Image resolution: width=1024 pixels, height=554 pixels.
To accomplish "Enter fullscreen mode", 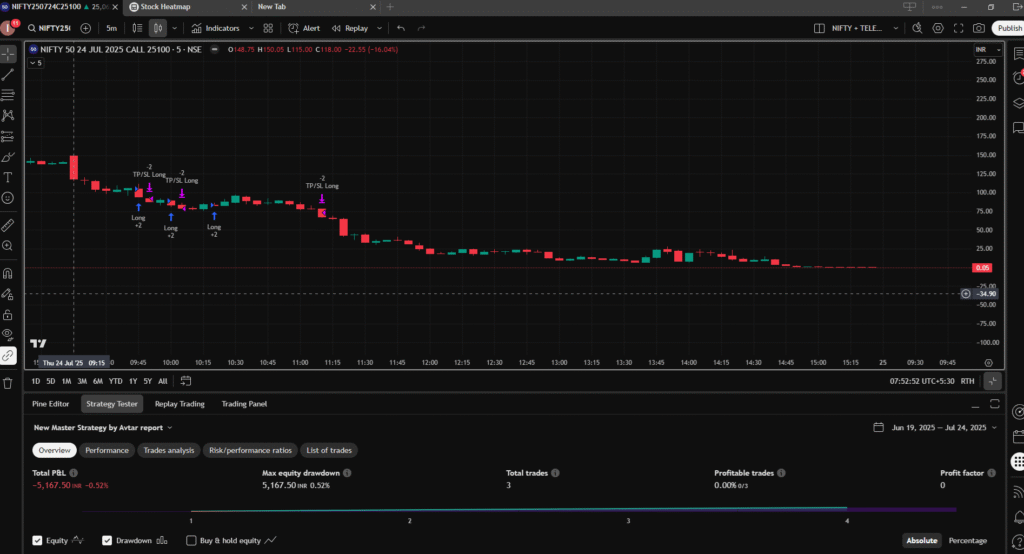I will click(x=959, y=28).
